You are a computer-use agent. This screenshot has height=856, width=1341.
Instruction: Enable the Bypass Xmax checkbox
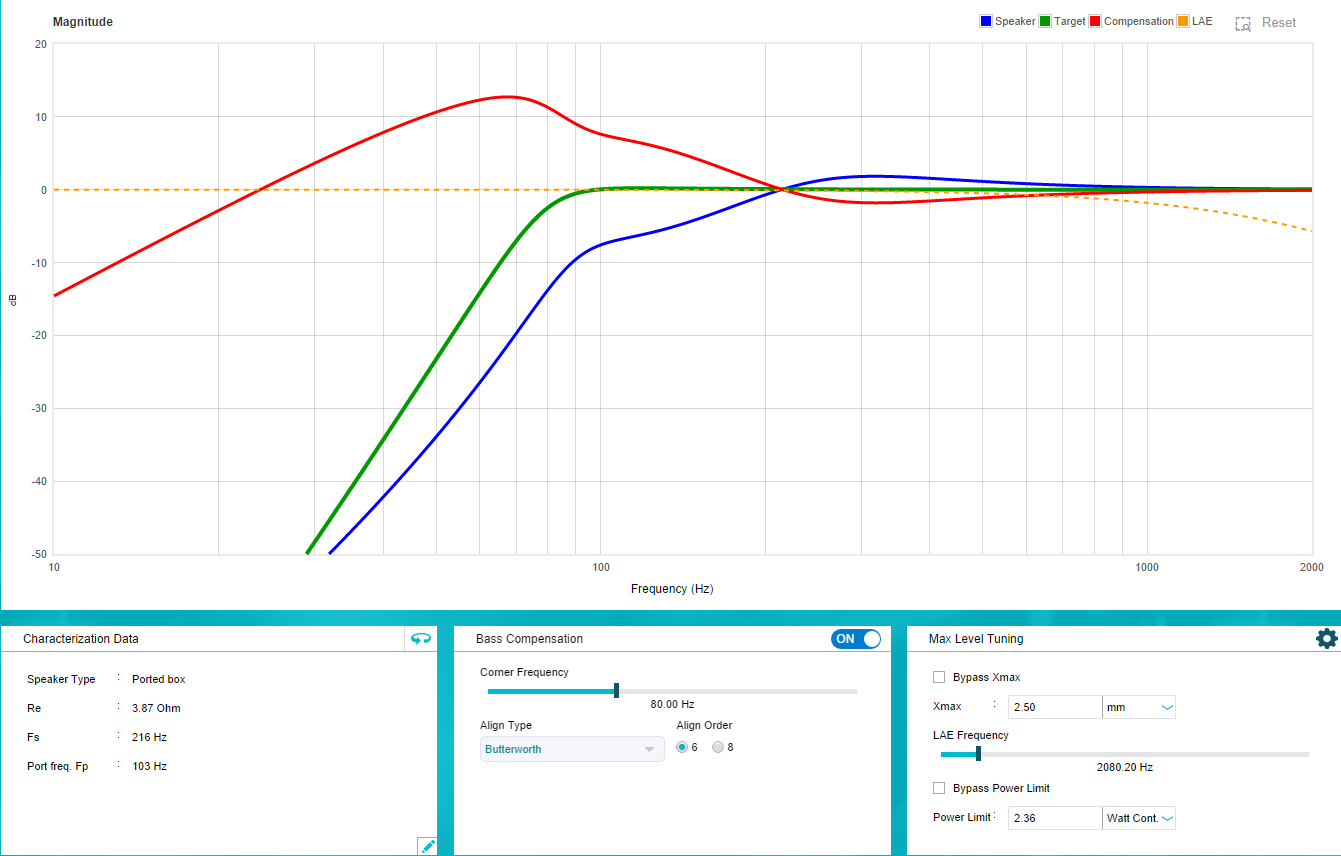point(938,677)
